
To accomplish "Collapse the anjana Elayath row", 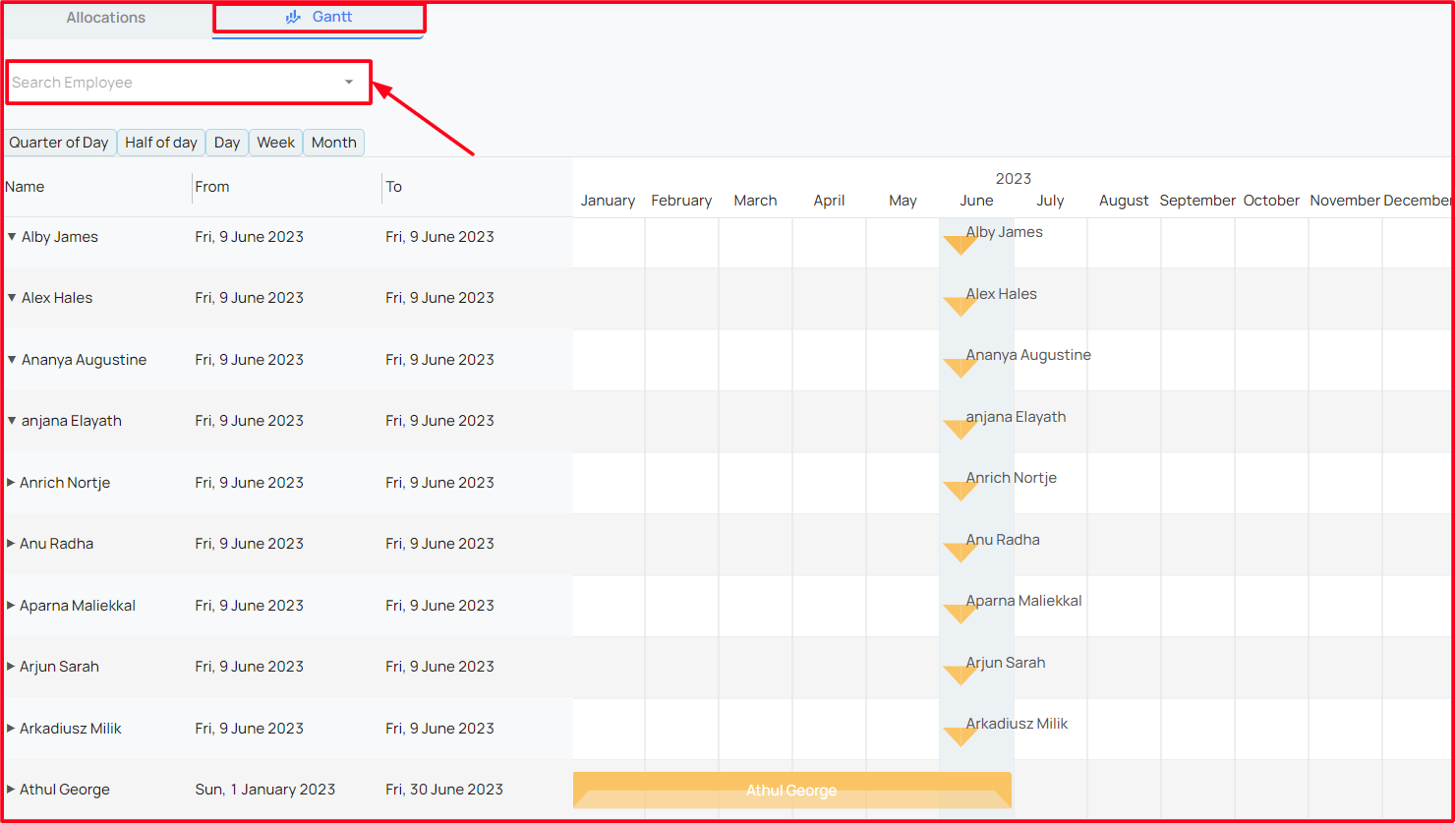I will click(x=12, y=421).
